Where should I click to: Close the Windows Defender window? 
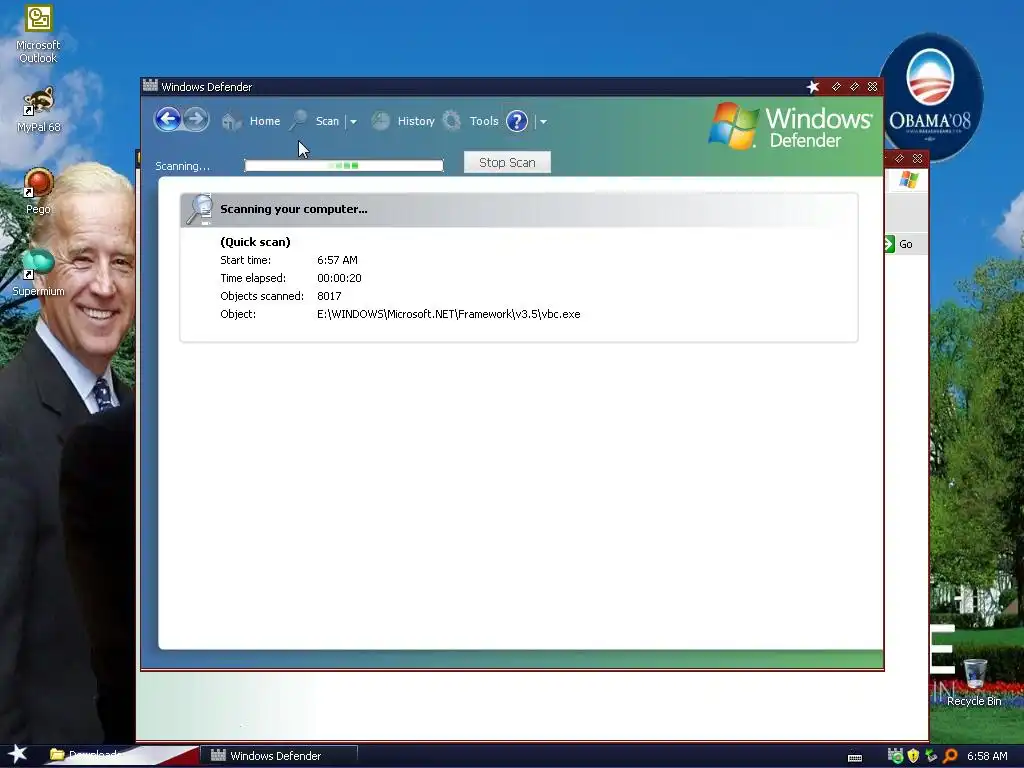point(872,86)
